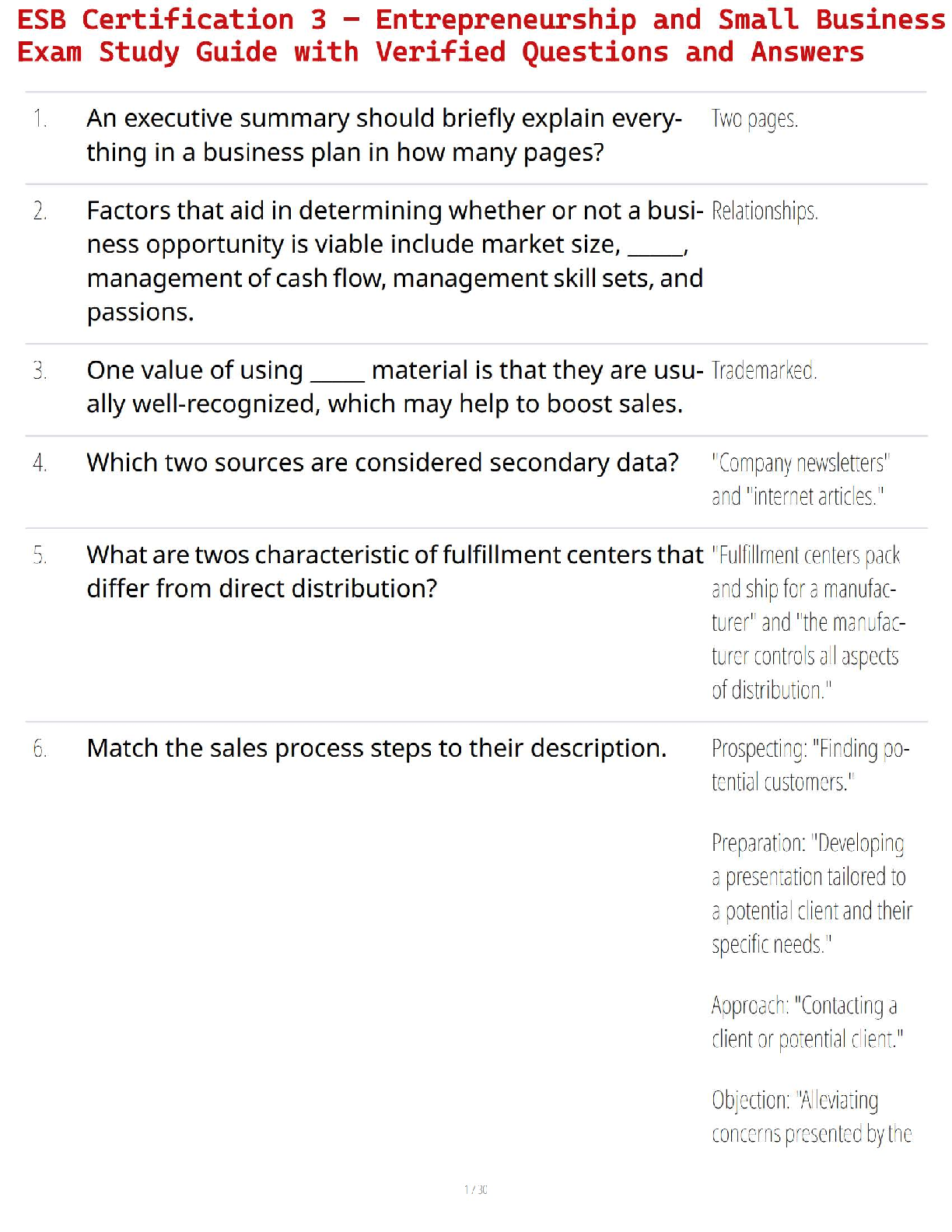Screen dimensions: 952x1232
Task: Click the question about secondary data sources
Action: point(383,463)
